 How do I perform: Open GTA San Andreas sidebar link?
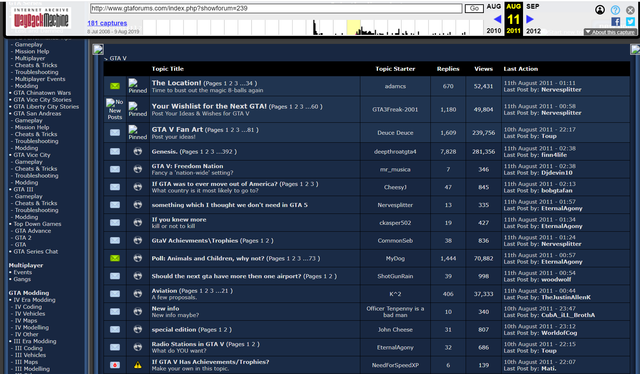[37, 114]
